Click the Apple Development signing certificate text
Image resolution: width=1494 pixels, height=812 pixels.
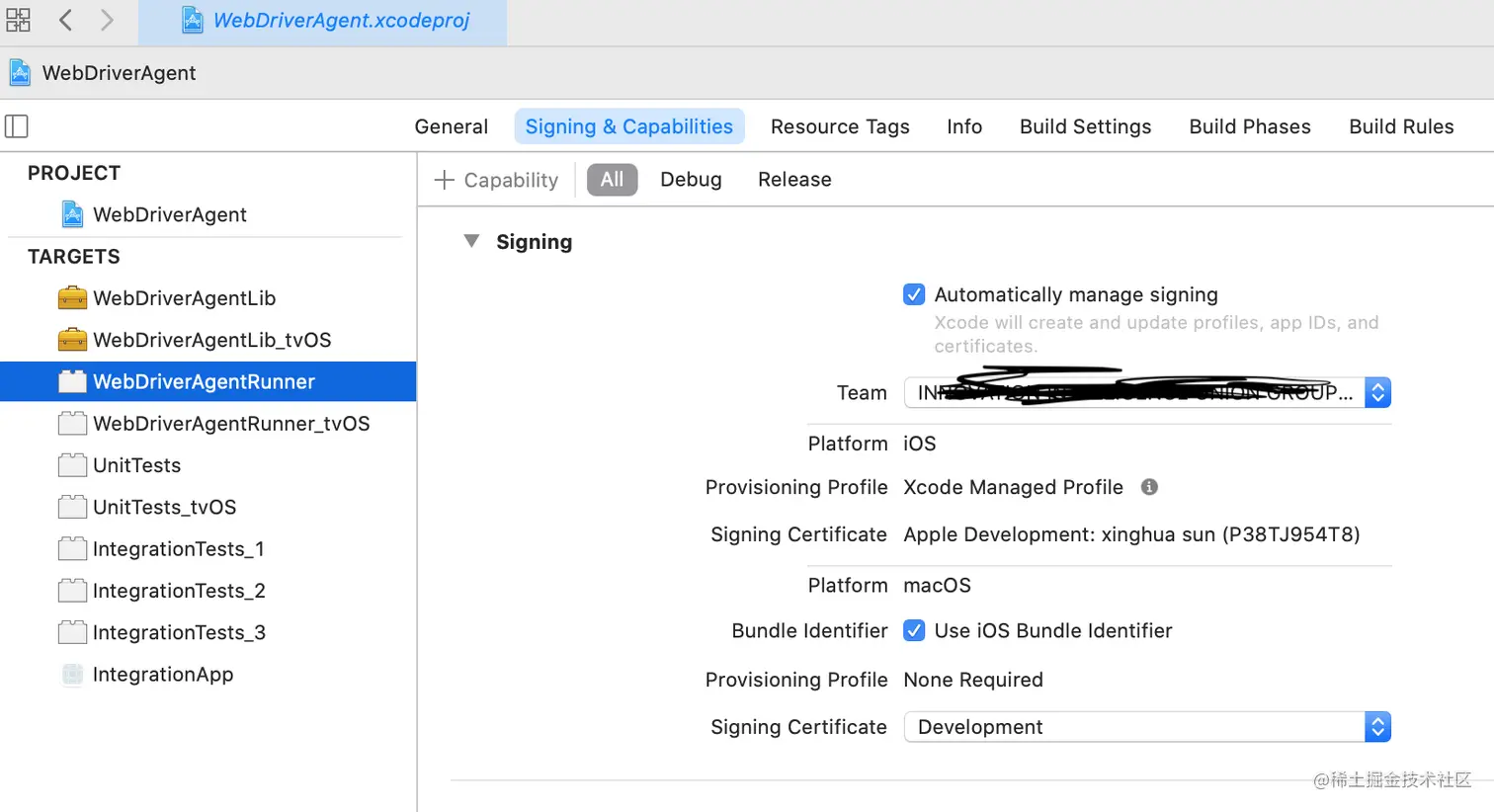coord(1131,534)
